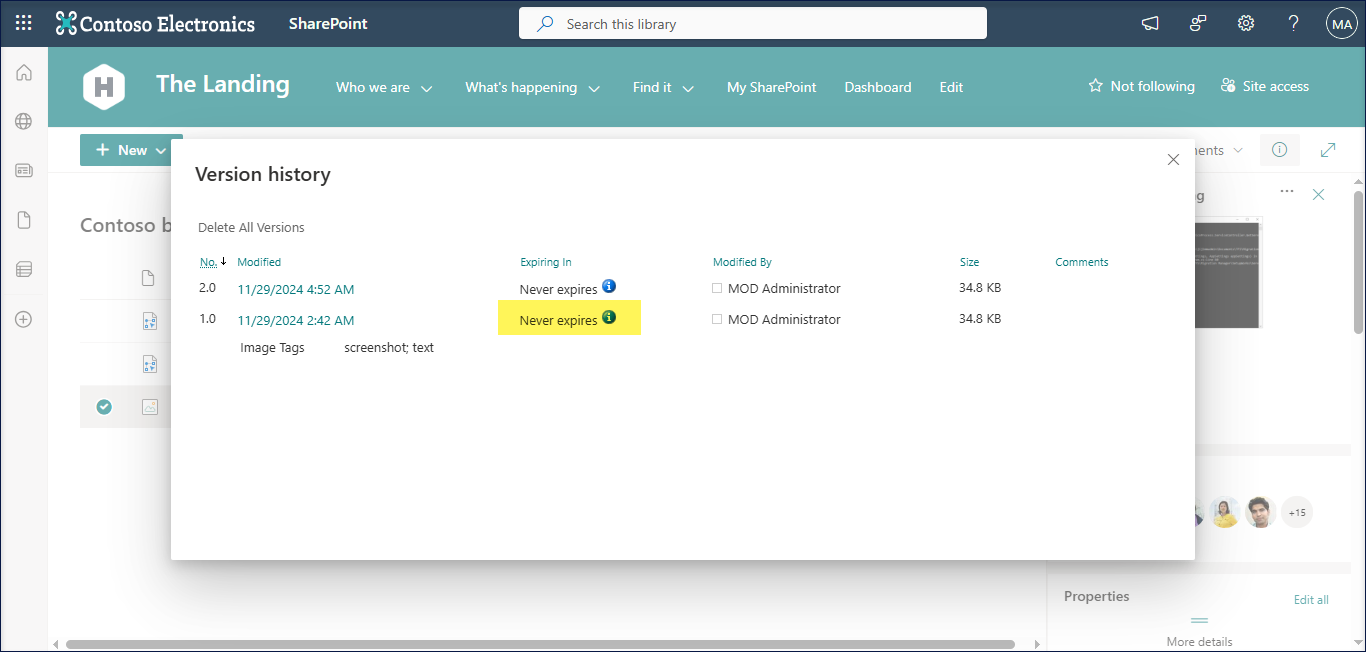This screenshot has width=1366, height=652.
Task: Click the megaphone announcements icon
Action: click(1150, 24)
